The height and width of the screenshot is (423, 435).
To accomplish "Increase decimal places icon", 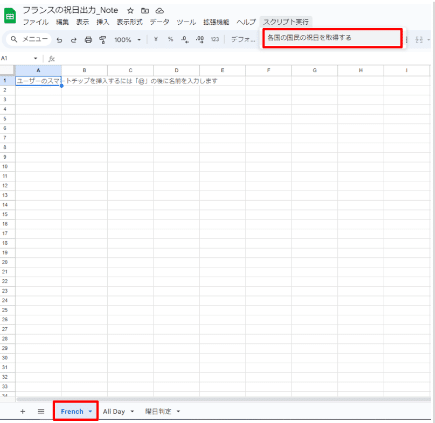I will pos(200,39).
